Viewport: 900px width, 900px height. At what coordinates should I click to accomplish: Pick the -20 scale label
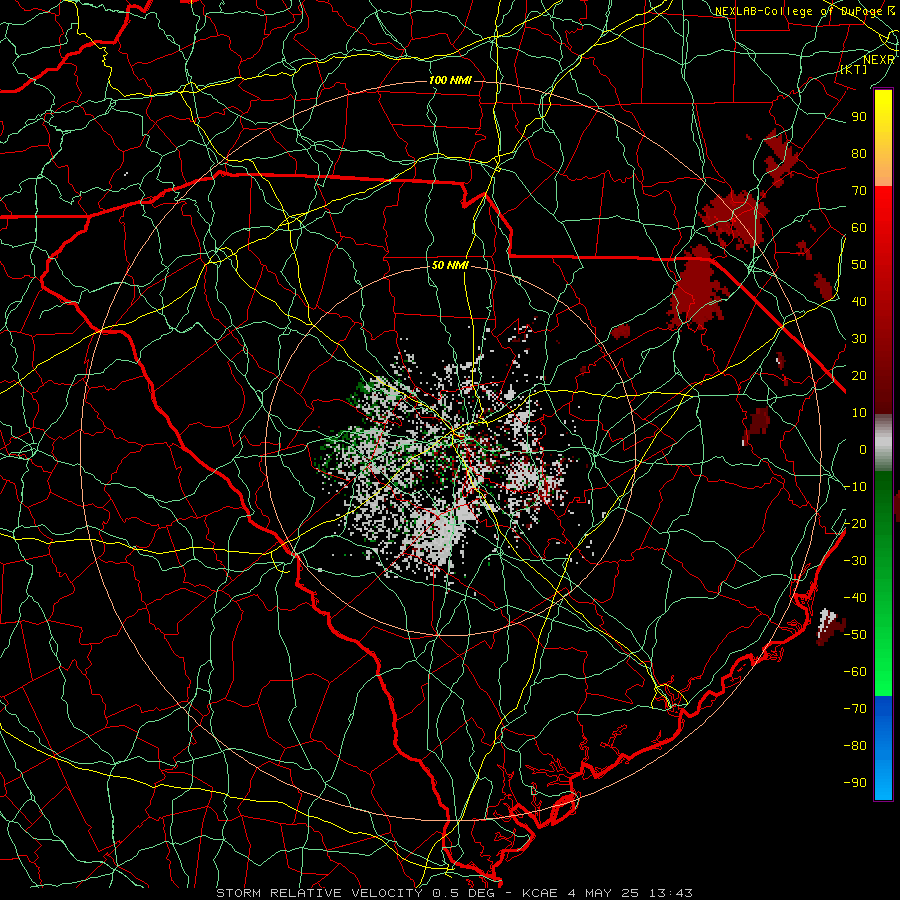click(x=855, y=524)
